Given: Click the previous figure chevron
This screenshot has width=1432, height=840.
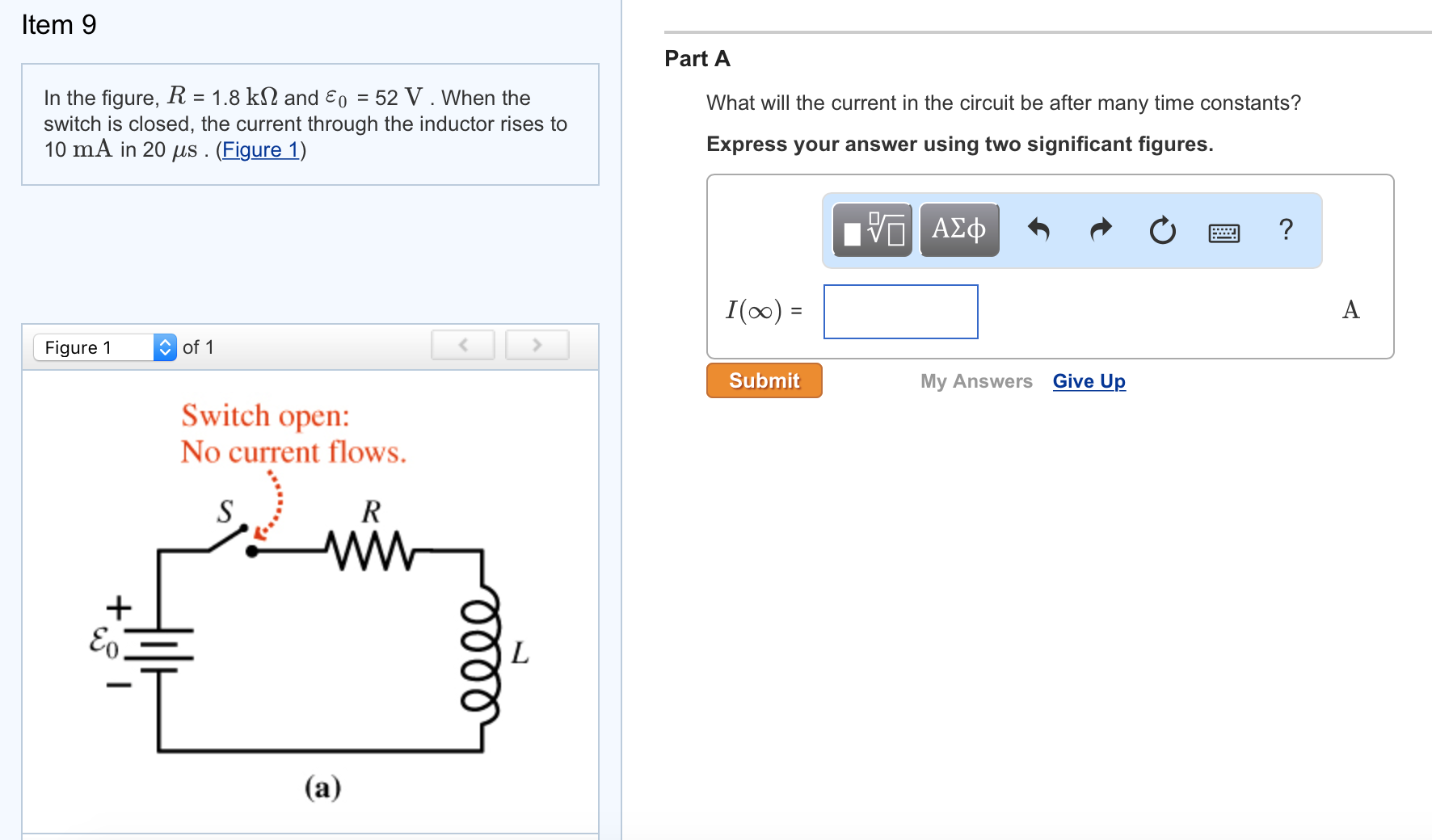Looking at the screenshot, I should point(462,344).
